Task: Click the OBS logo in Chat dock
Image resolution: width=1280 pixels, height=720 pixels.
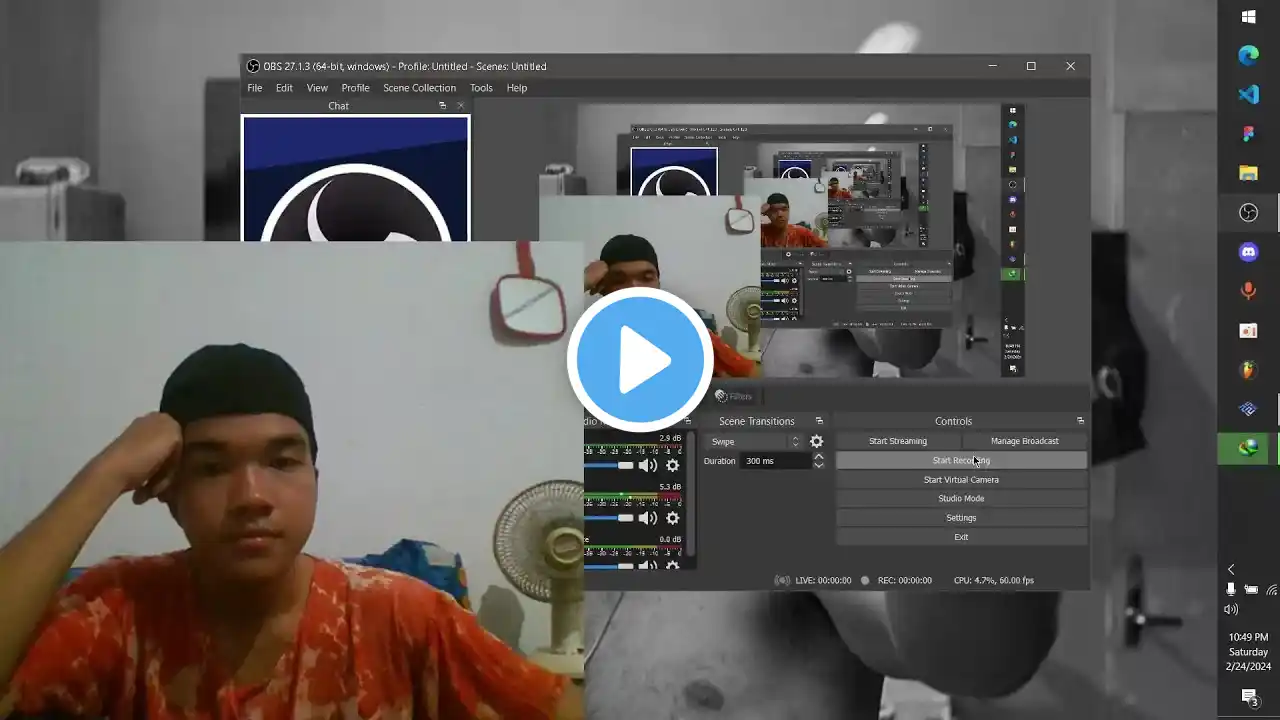Action: tap(355, 204)
